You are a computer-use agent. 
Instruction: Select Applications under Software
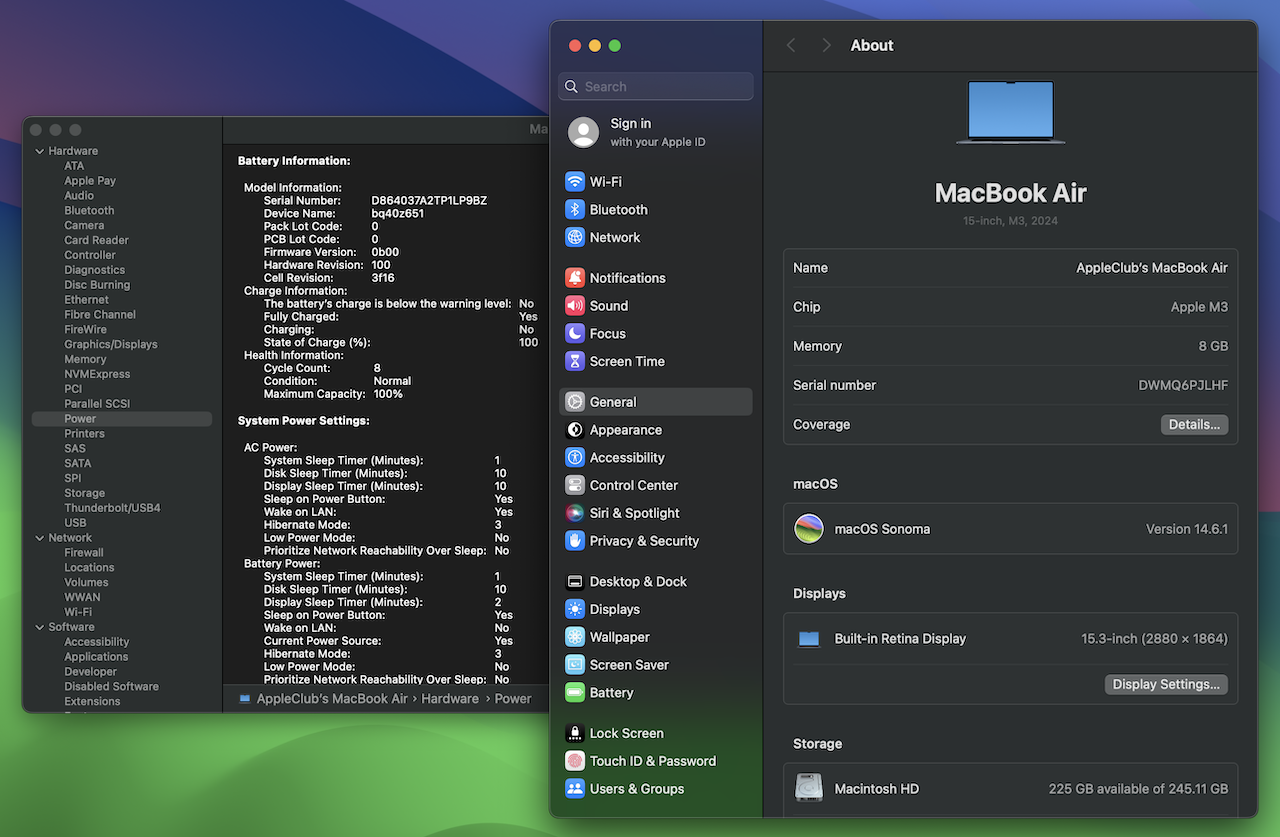point(96,657)
